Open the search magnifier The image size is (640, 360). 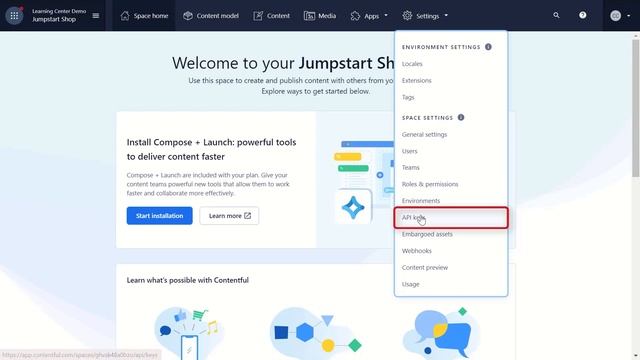556,15
